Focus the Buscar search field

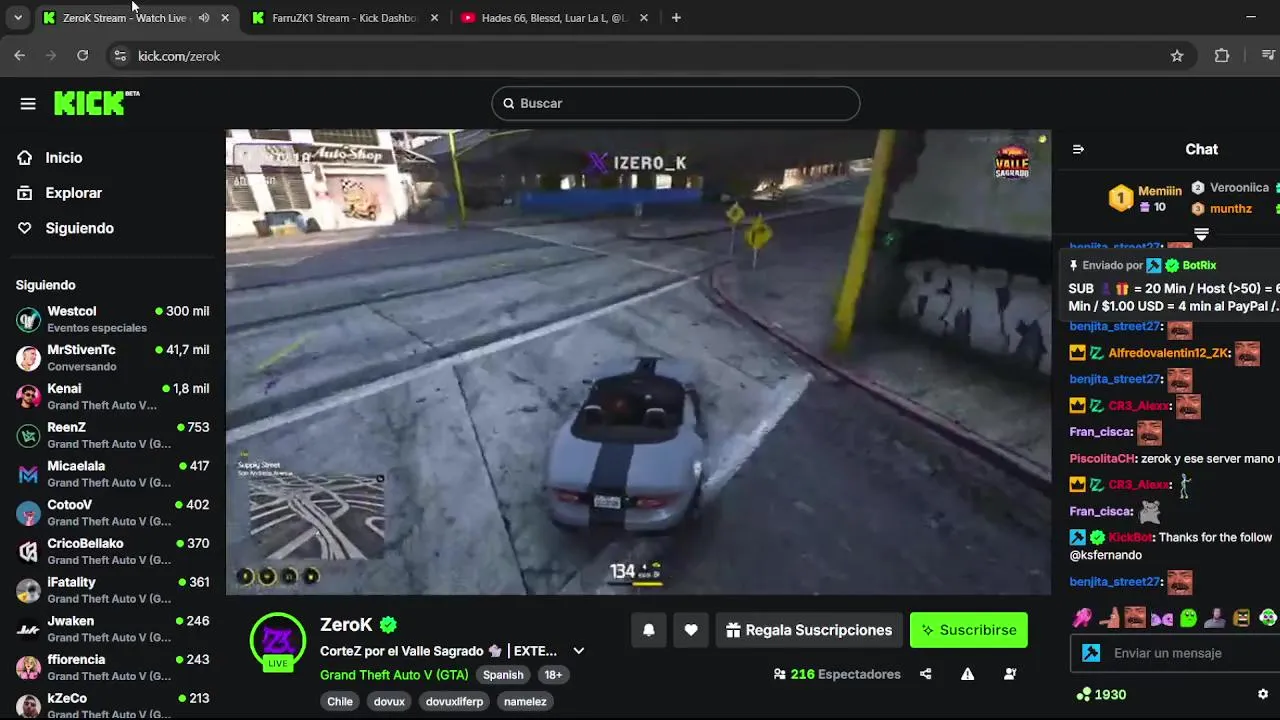click(x=675, y=103)
